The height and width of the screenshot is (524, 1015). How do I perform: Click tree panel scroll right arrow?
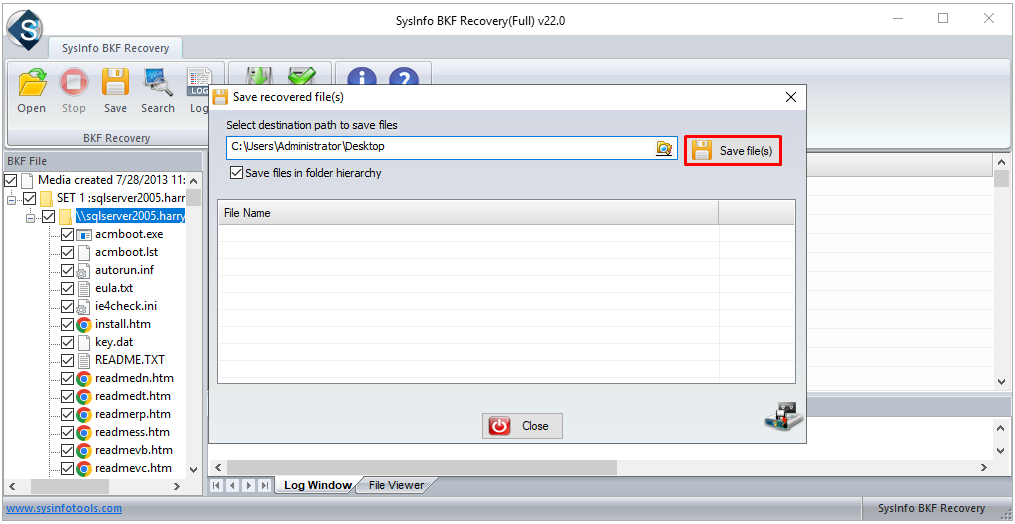click(177, 486)
